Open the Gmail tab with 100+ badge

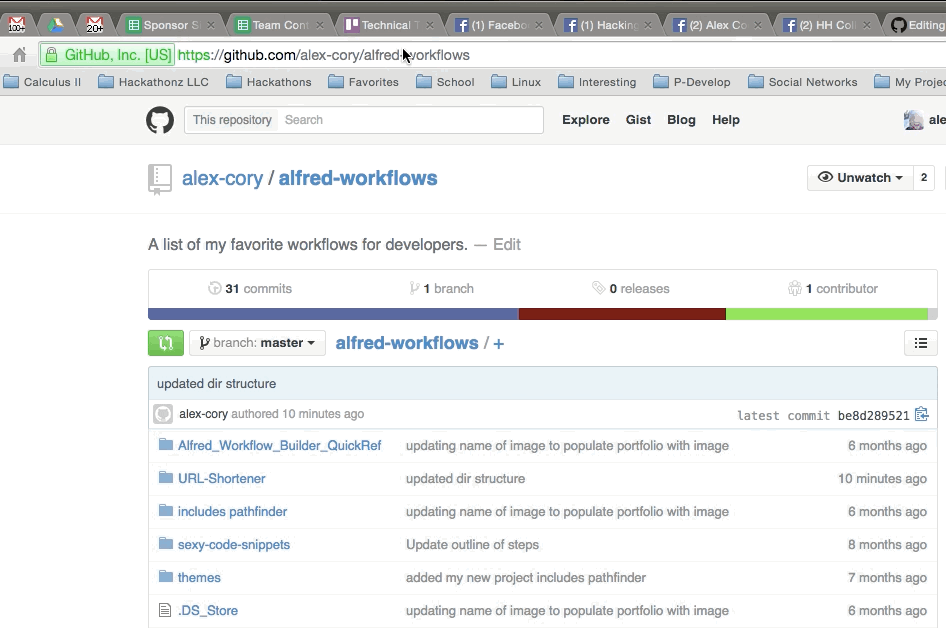pyautogui.click(x=17, y=25)
